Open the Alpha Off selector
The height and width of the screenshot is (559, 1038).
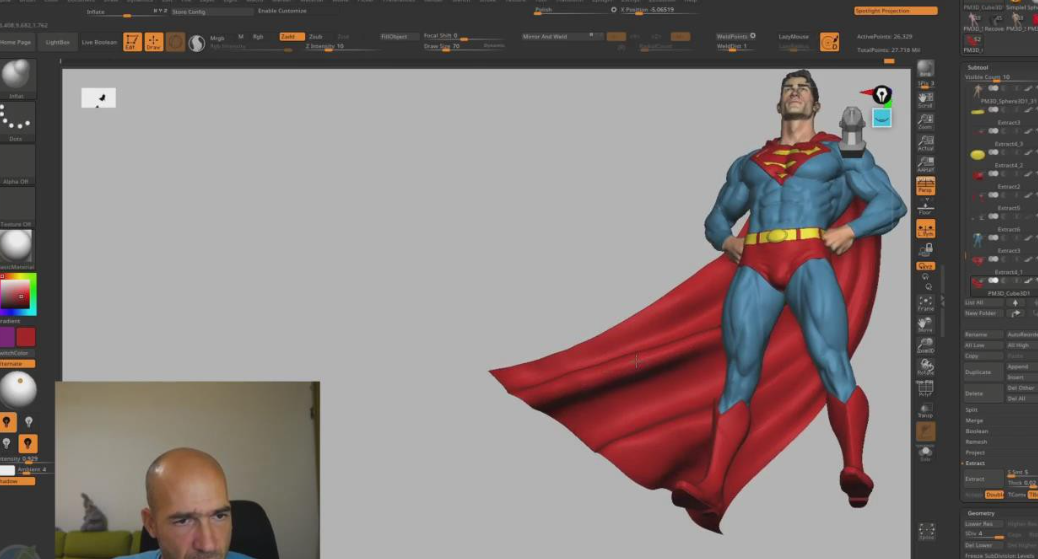coord(17,165)
